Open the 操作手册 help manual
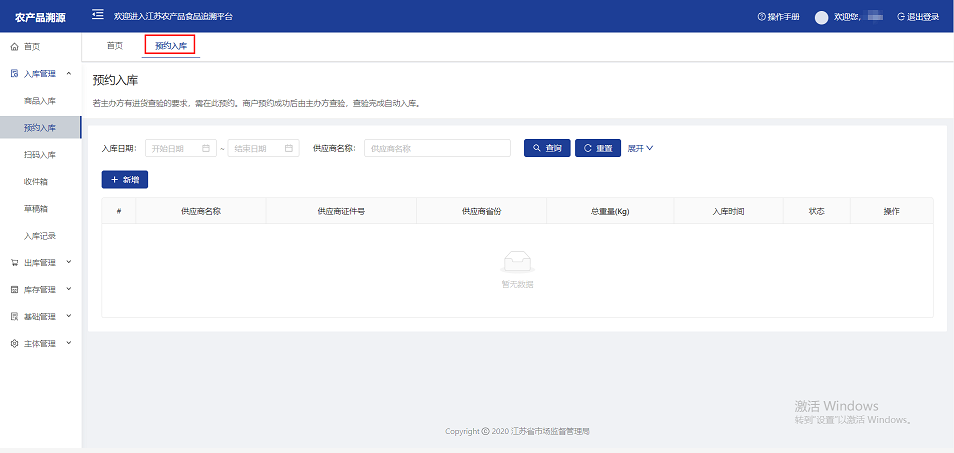 click(x=778, y=17)
